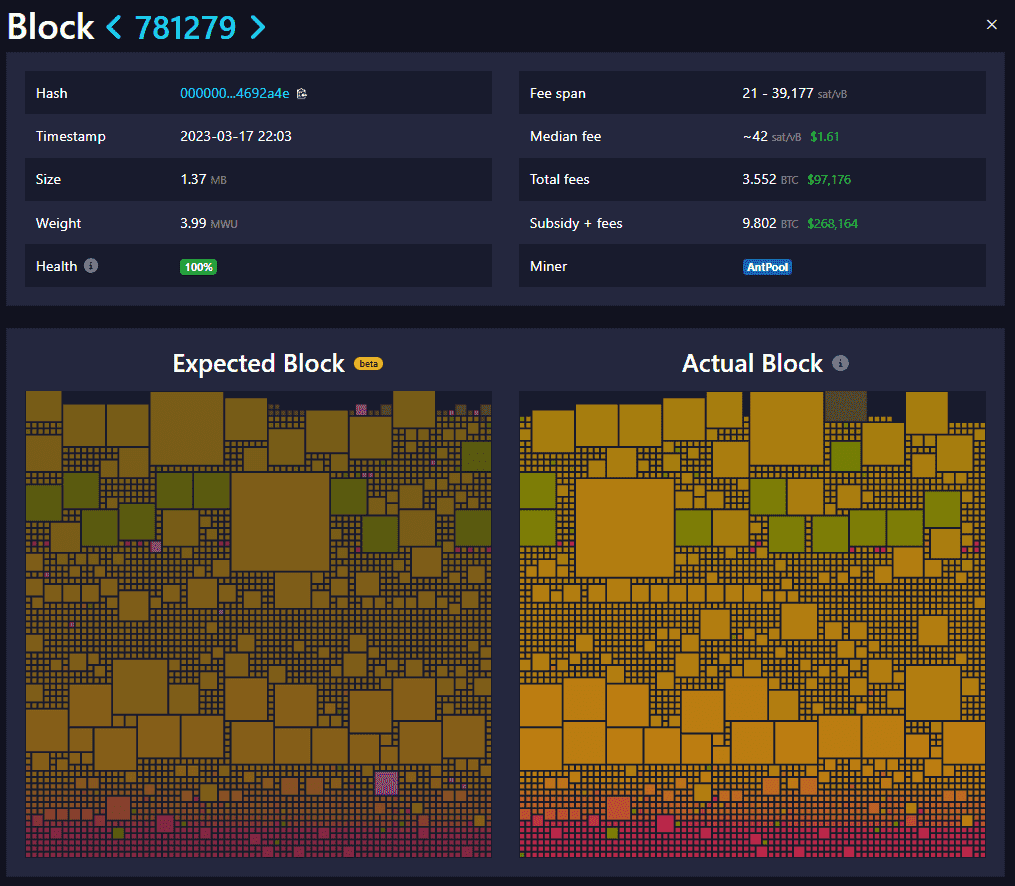Screen dimensions: 1015x886
Task: Select green transaction on Actual Block's left edge
Action: coord(537,490)
